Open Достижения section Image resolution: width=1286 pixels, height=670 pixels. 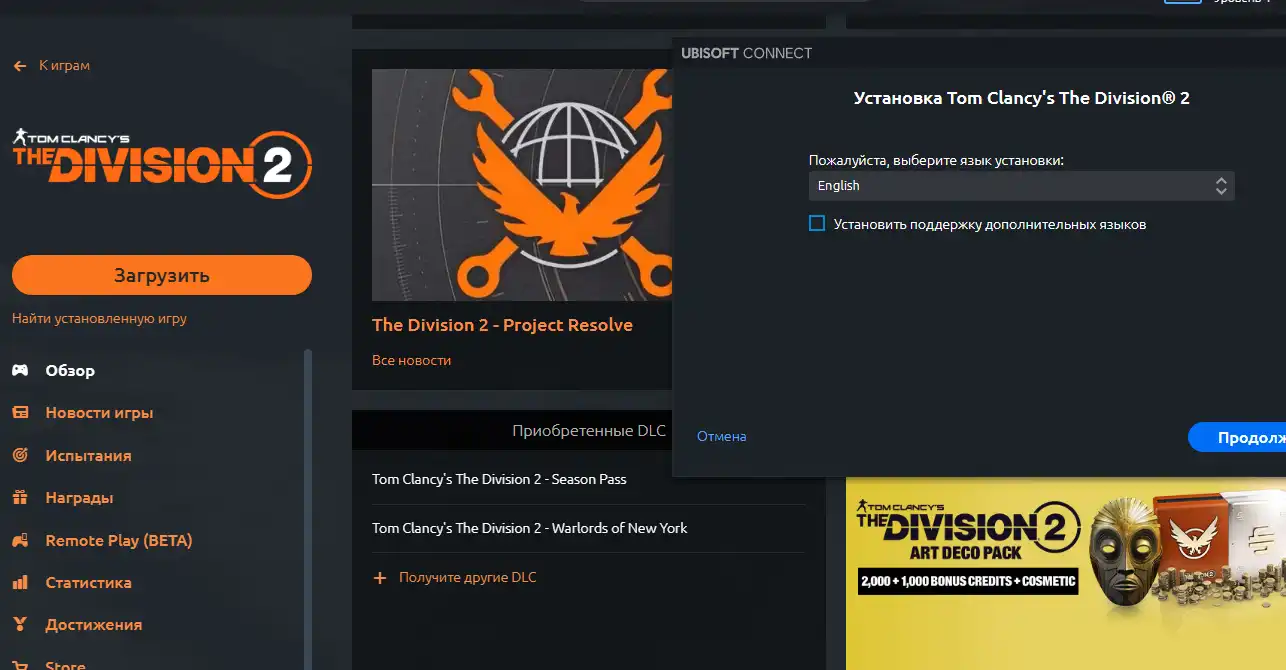pyautogui.click(x=94, y=625)
